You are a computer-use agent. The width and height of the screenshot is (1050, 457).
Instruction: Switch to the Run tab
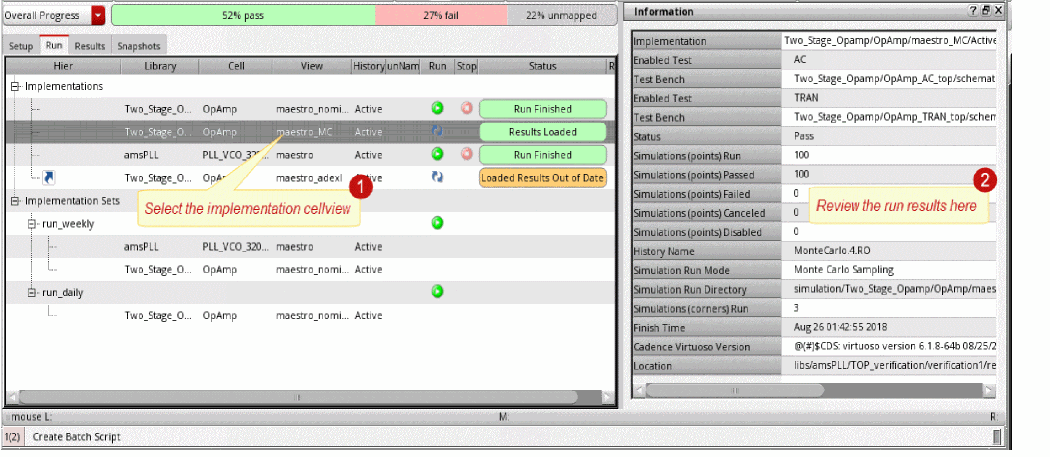pos(54,46)
